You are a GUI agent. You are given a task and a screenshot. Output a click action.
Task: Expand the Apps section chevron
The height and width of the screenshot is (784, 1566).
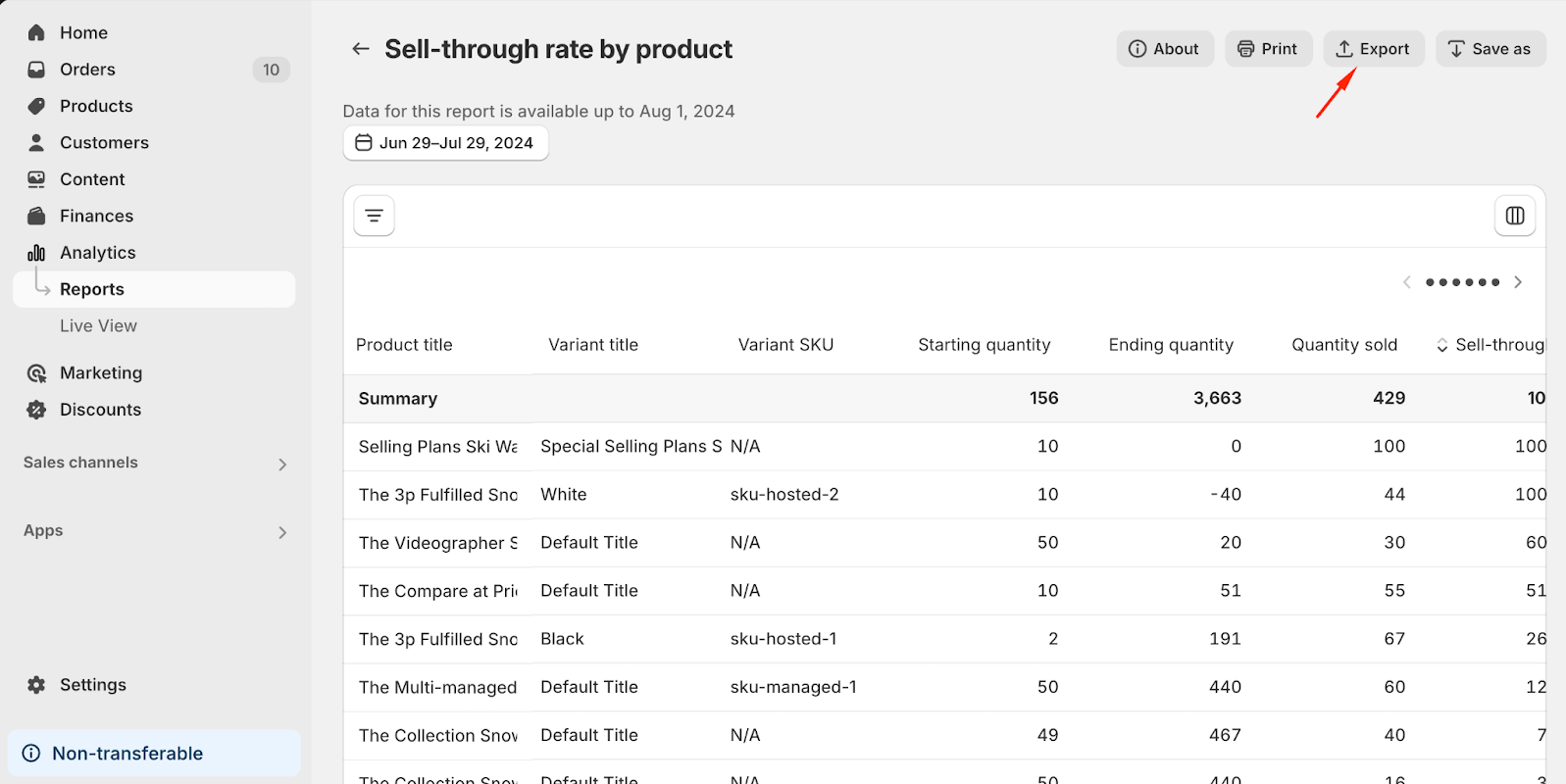(x=281, y=532)
